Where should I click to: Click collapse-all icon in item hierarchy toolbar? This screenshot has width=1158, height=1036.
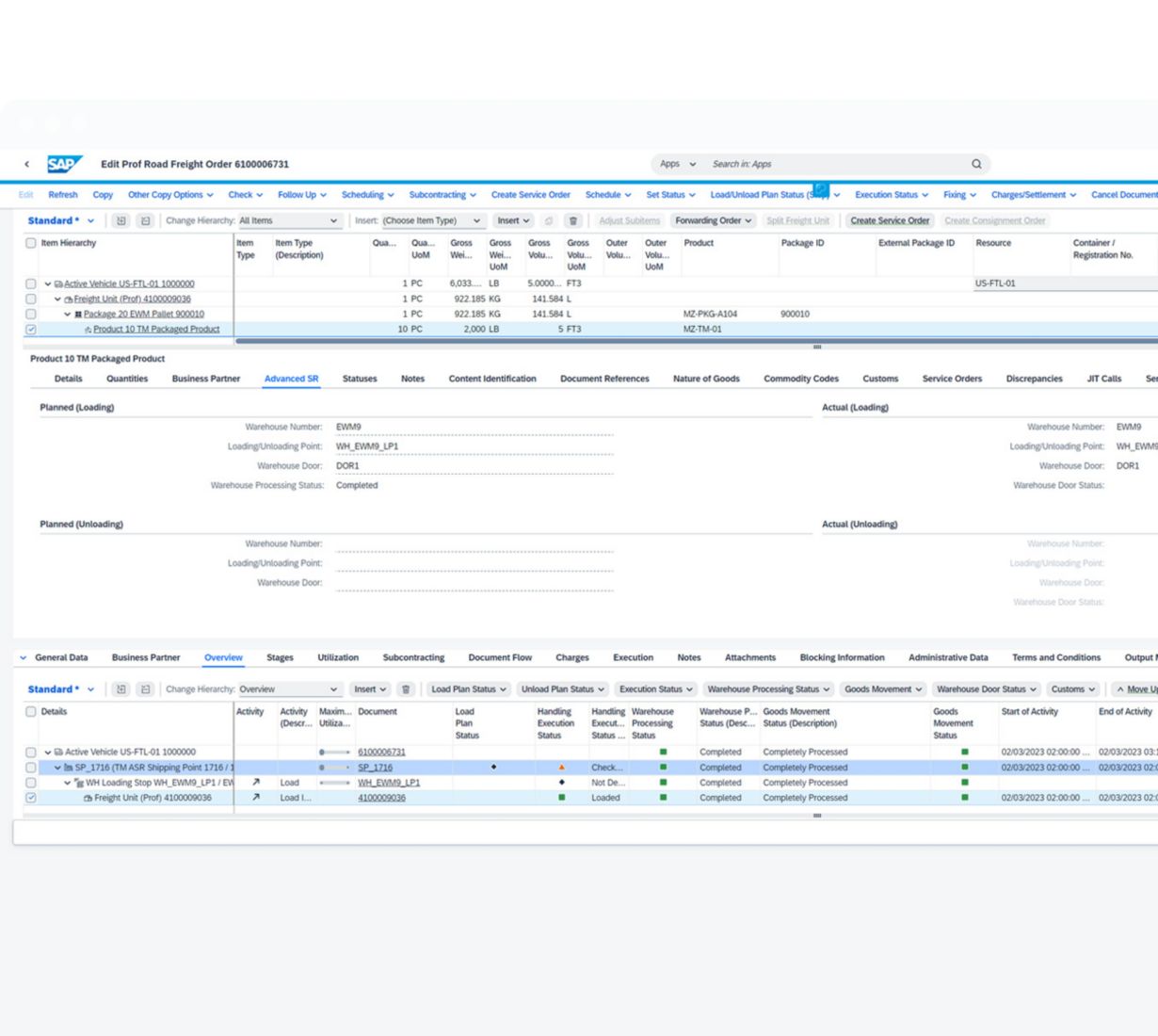[x=145, y=220]
